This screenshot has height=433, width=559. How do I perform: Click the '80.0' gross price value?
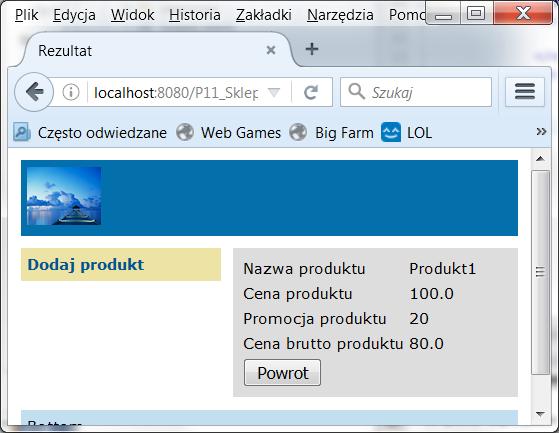point(426,344)
